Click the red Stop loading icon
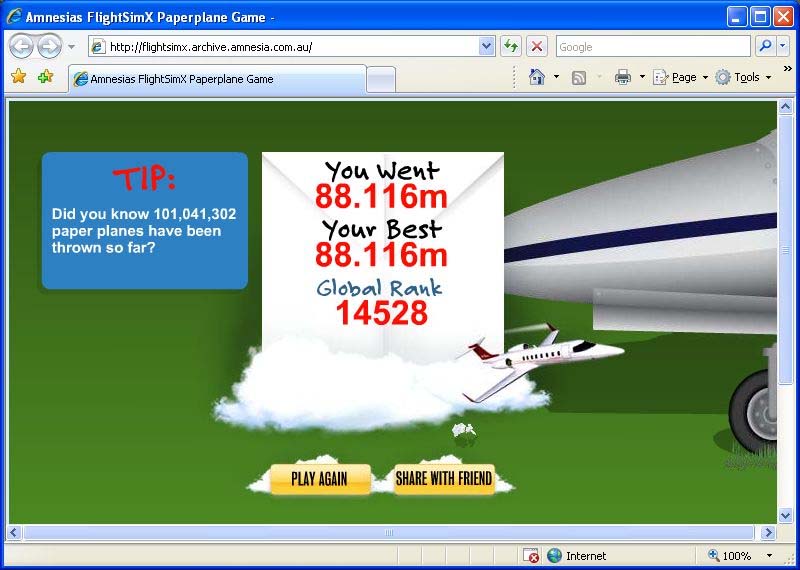This screenshot has height=570, width=800. coord(536,47)
